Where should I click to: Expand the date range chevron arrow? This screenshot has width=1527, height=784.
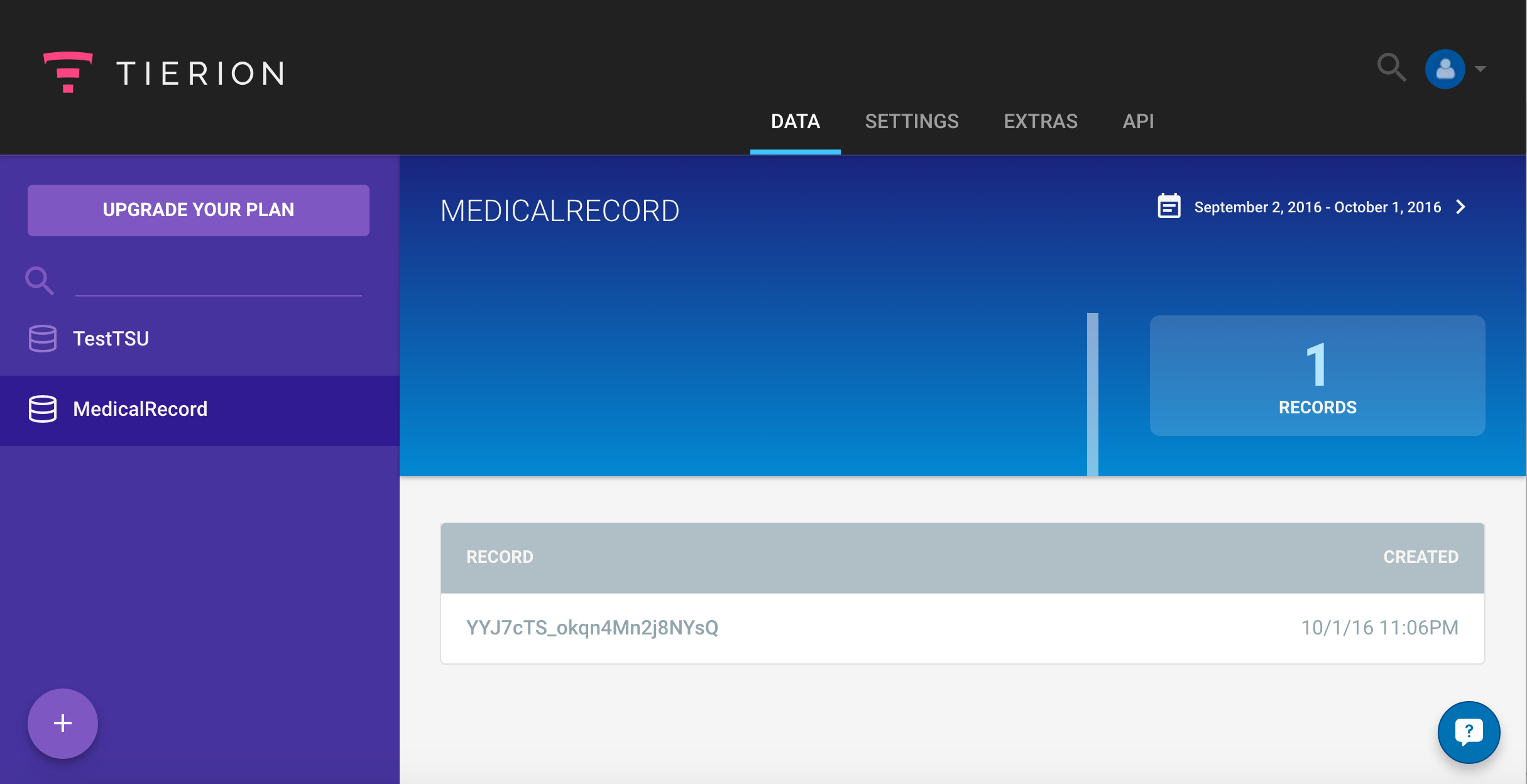point(1461,207)
